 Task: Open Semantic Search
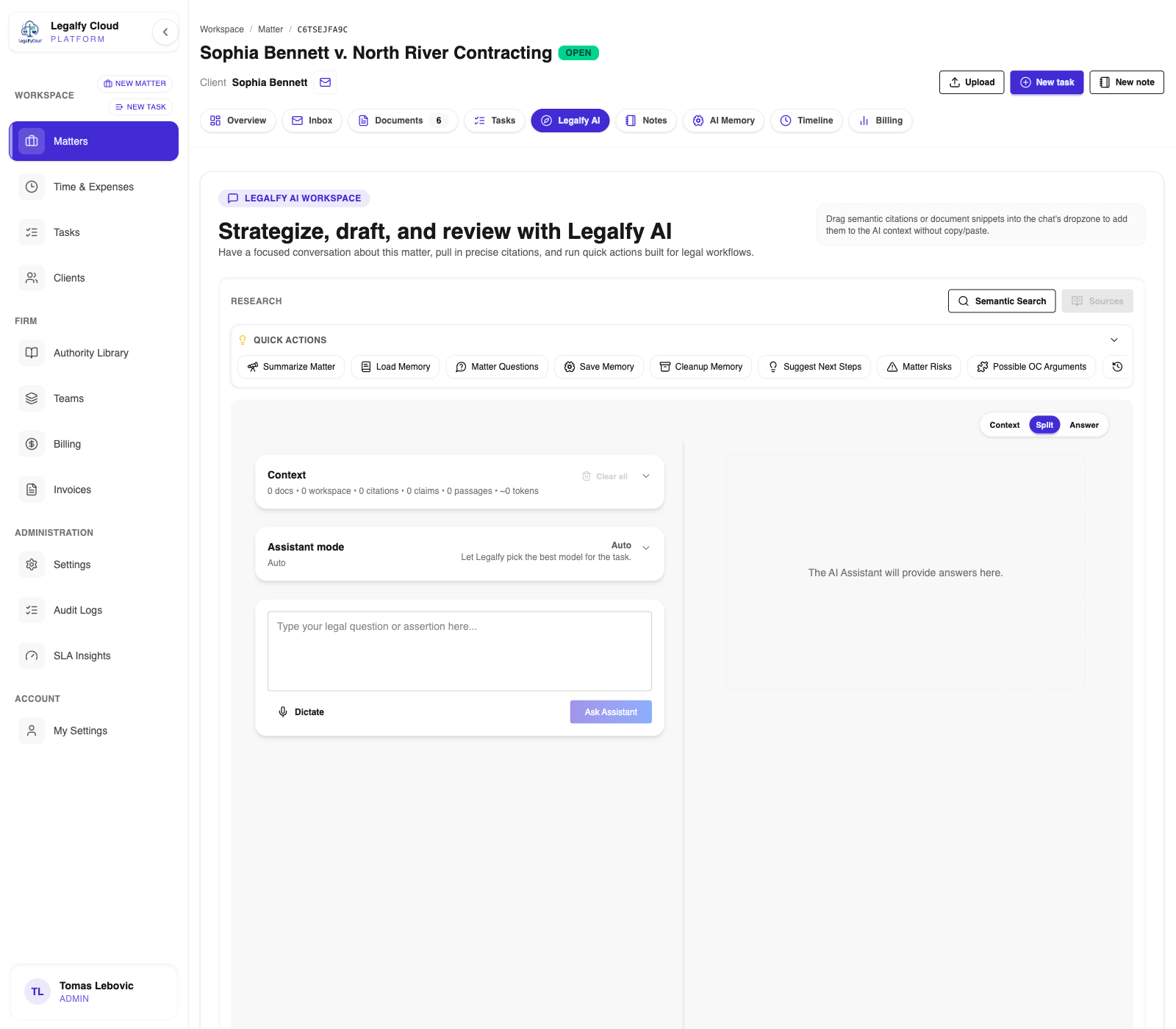[1002, 301]
